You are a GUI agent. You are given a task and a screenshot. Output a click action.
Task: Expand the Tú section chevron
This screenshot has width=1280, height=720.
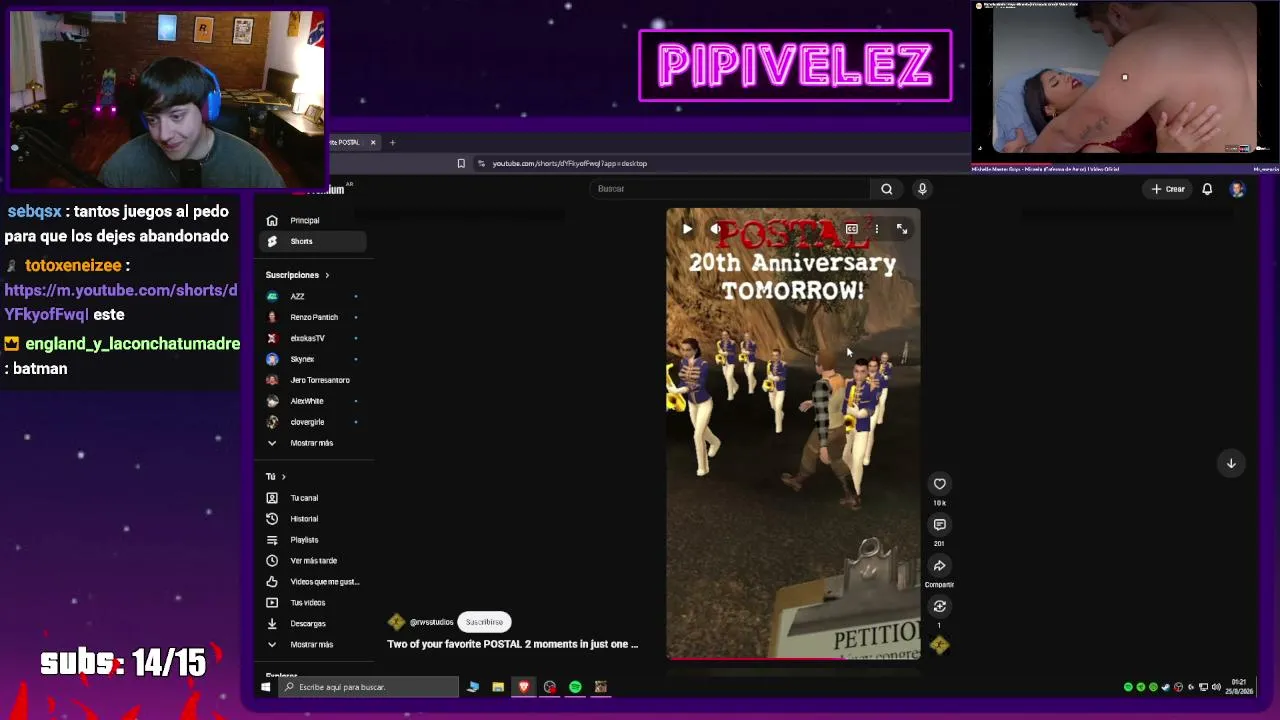point(283,477)
